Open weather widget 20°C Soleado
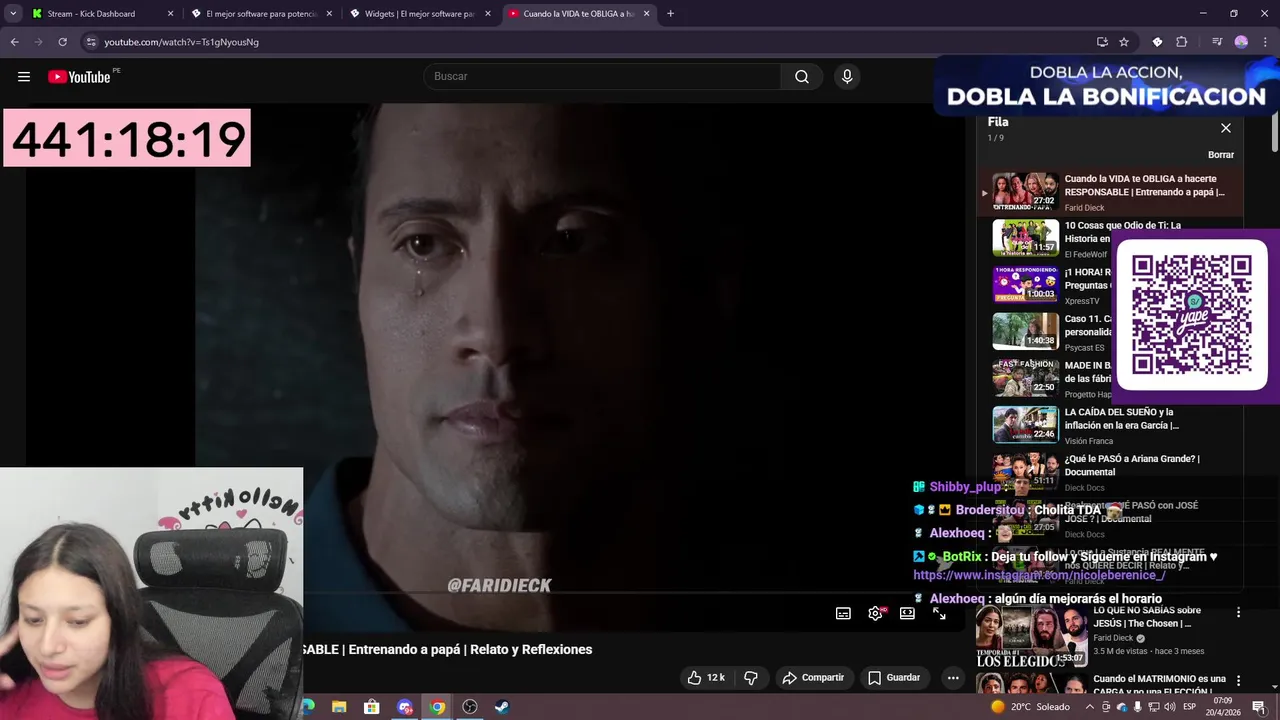Screen dimensions: 1280x720 point(1029,707)
